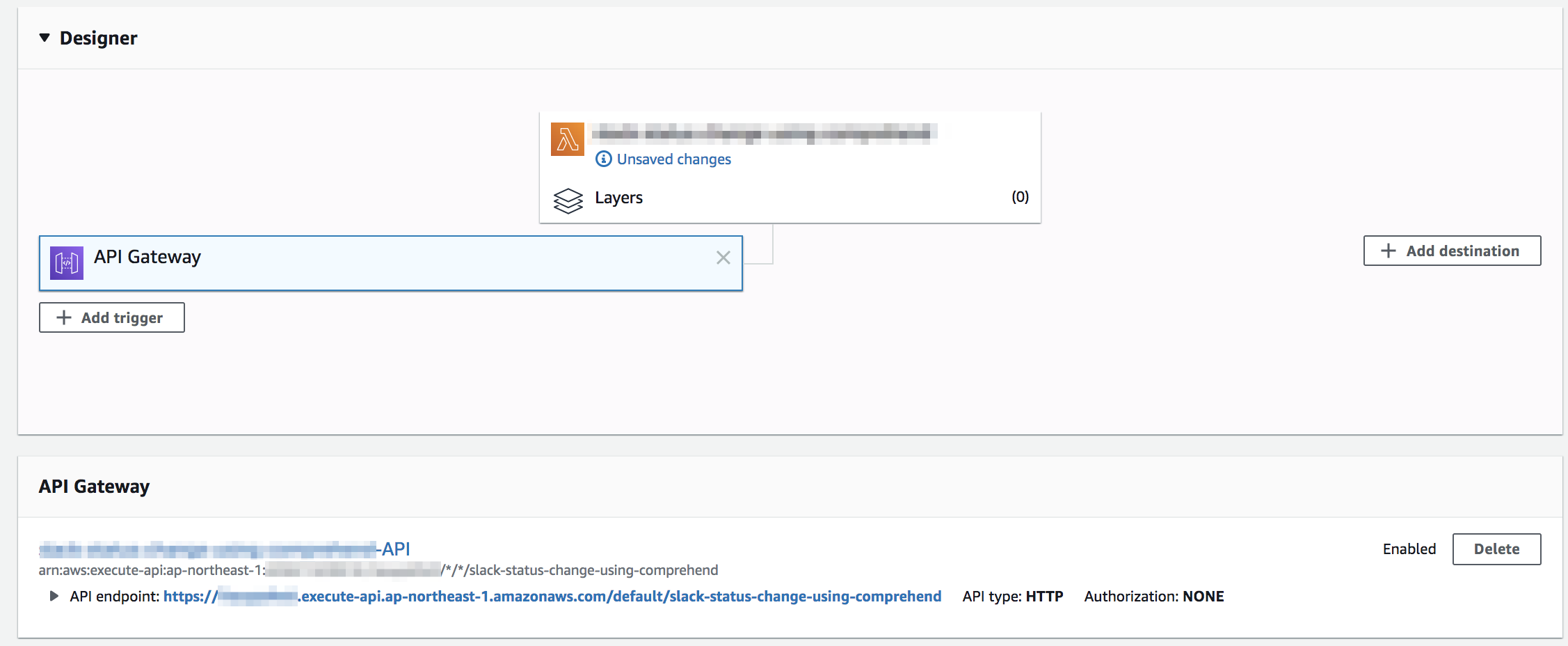Select the Layers row label

pyautogui.click(x=618, y=198)
